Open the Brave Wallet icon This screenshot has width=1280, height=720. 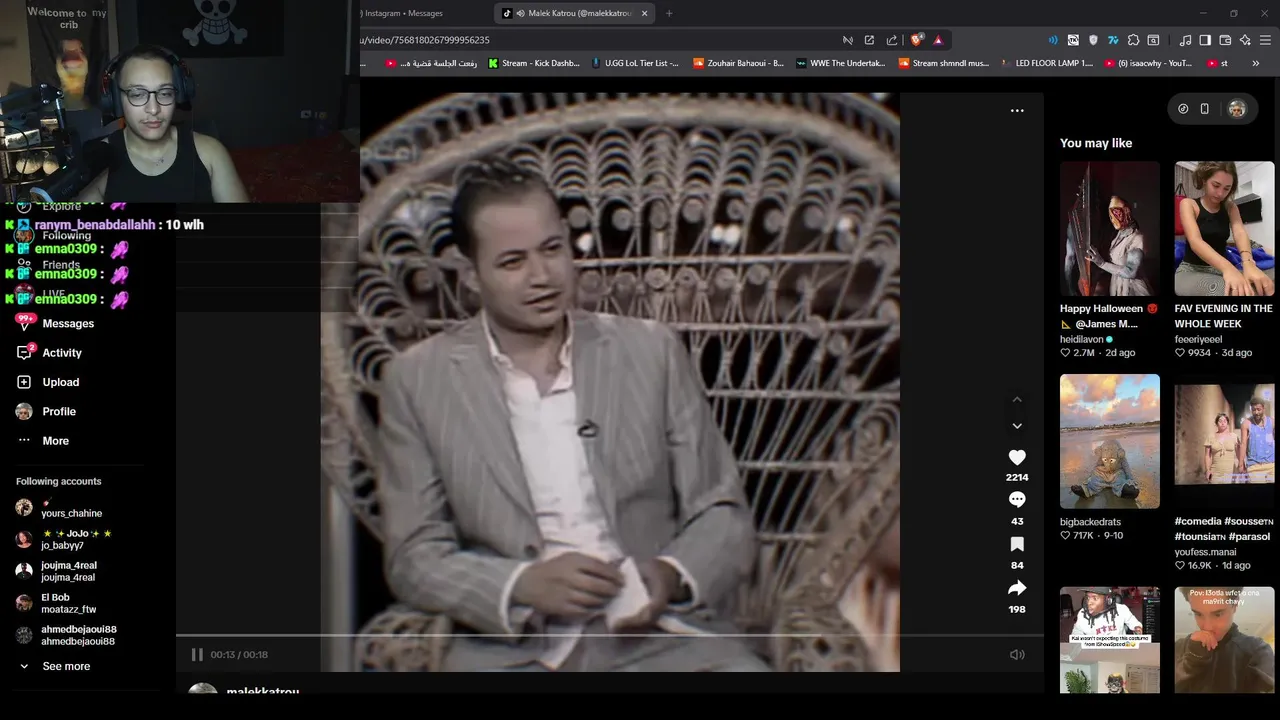coord(1225,40)
